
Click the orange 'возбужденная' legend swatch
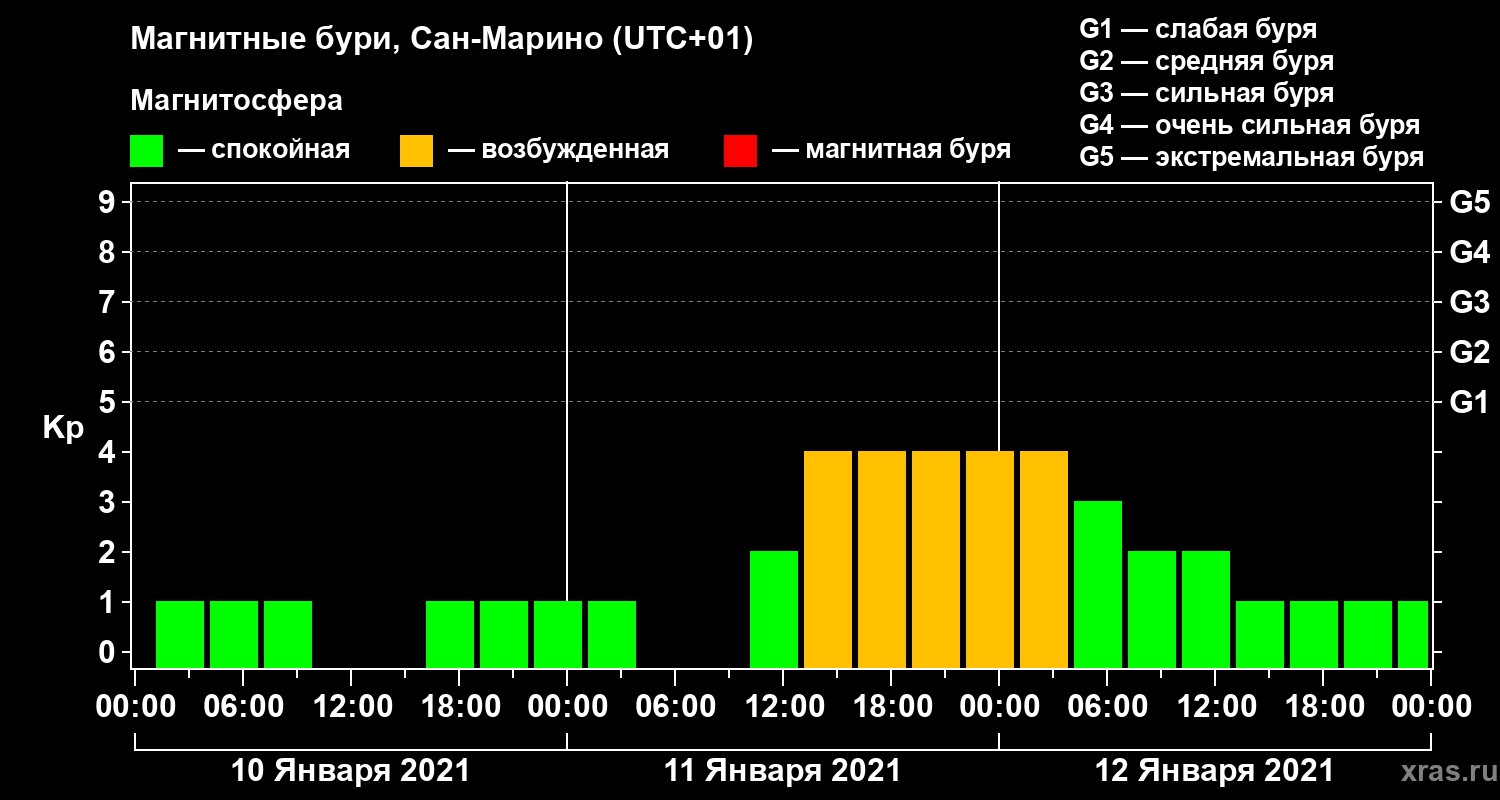(x=416, y=151)
